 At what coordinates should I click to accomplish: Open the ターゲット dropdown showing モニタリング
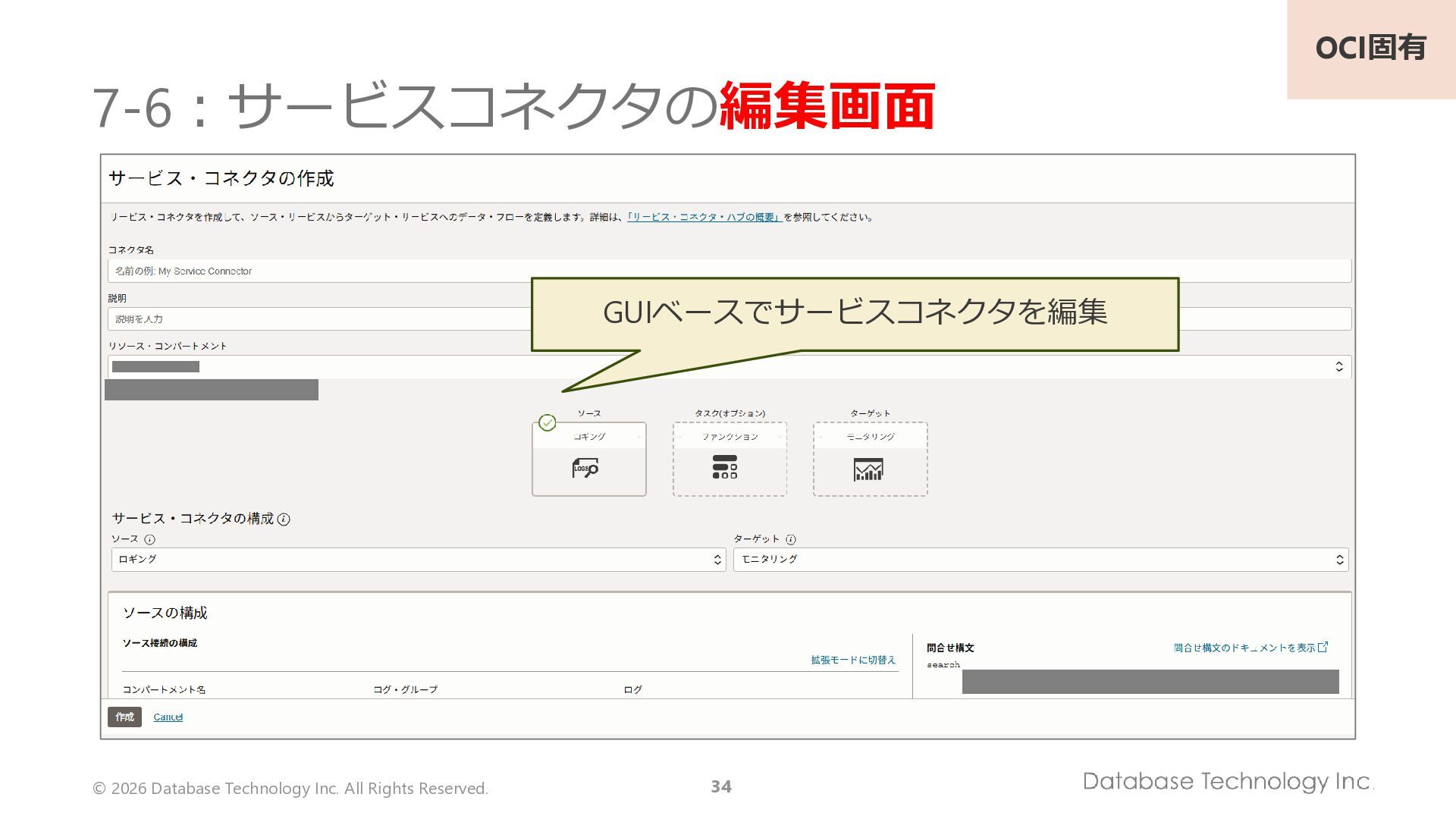click(x=1040, y=560)
